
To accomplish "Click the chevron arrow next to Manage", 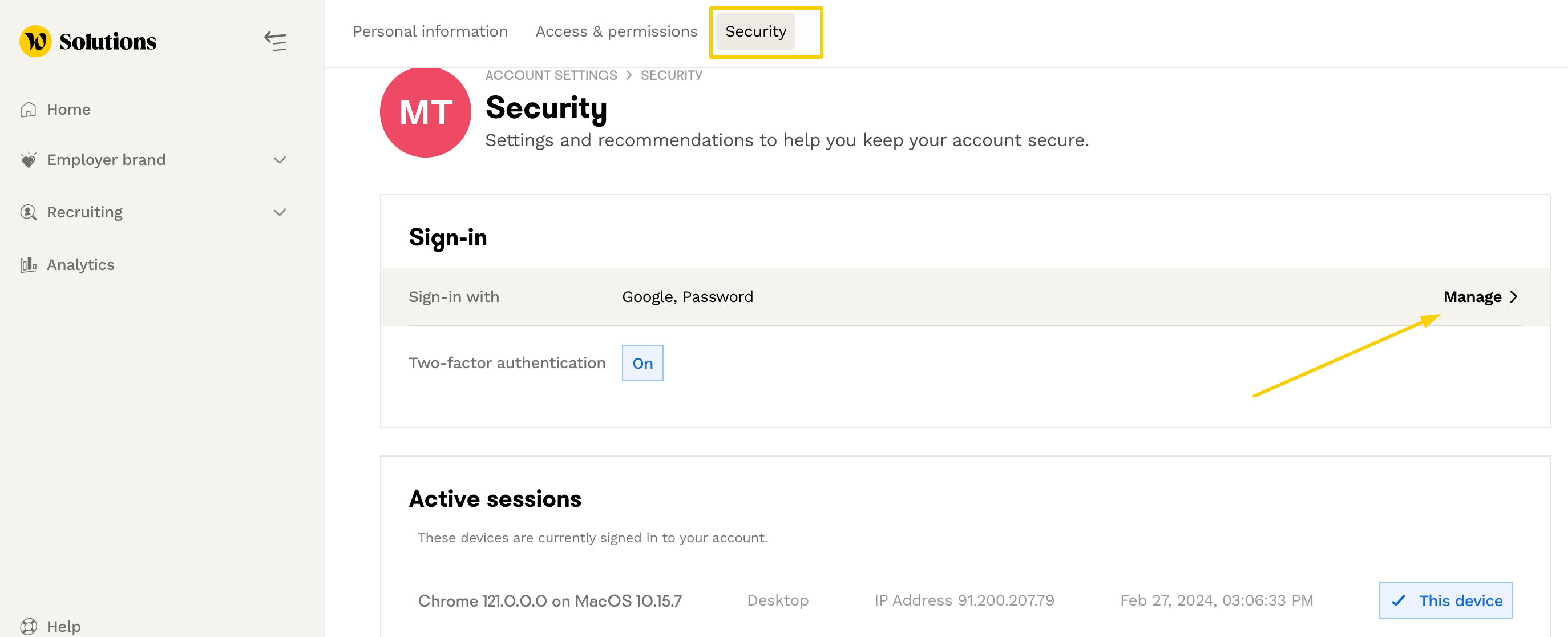I will (1514, 297).
